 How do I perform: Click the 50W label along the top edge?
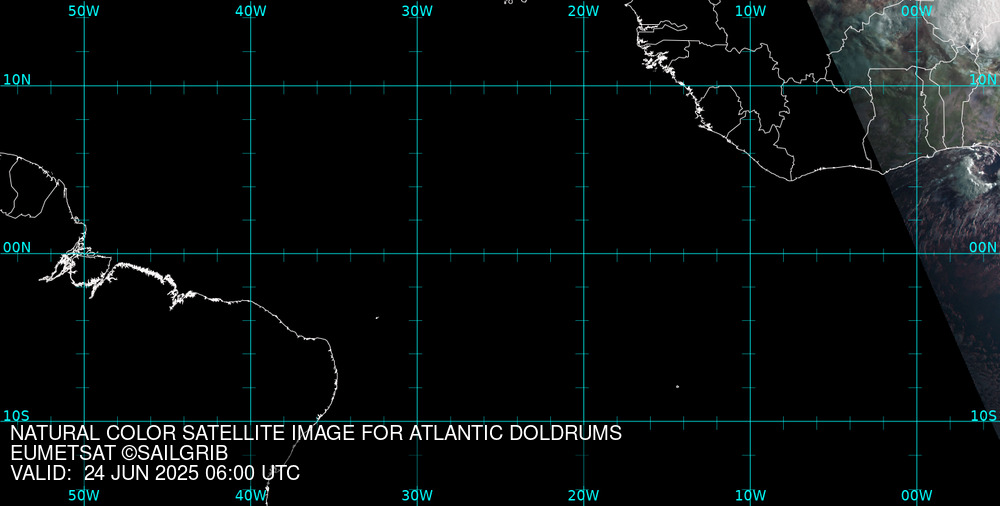pos(84,11)
